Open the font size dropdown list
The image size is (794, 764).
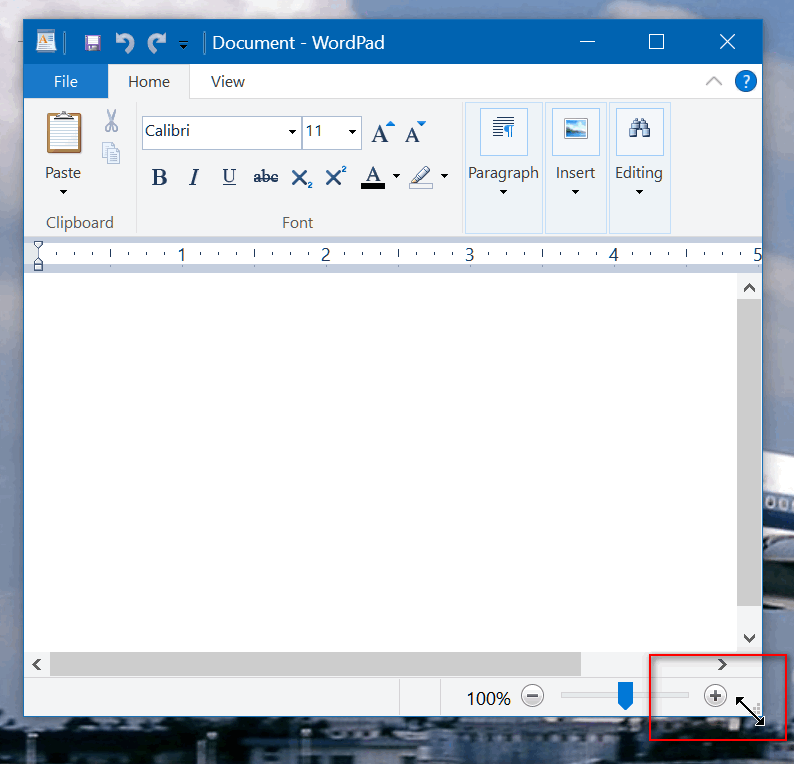coord(352,132)
